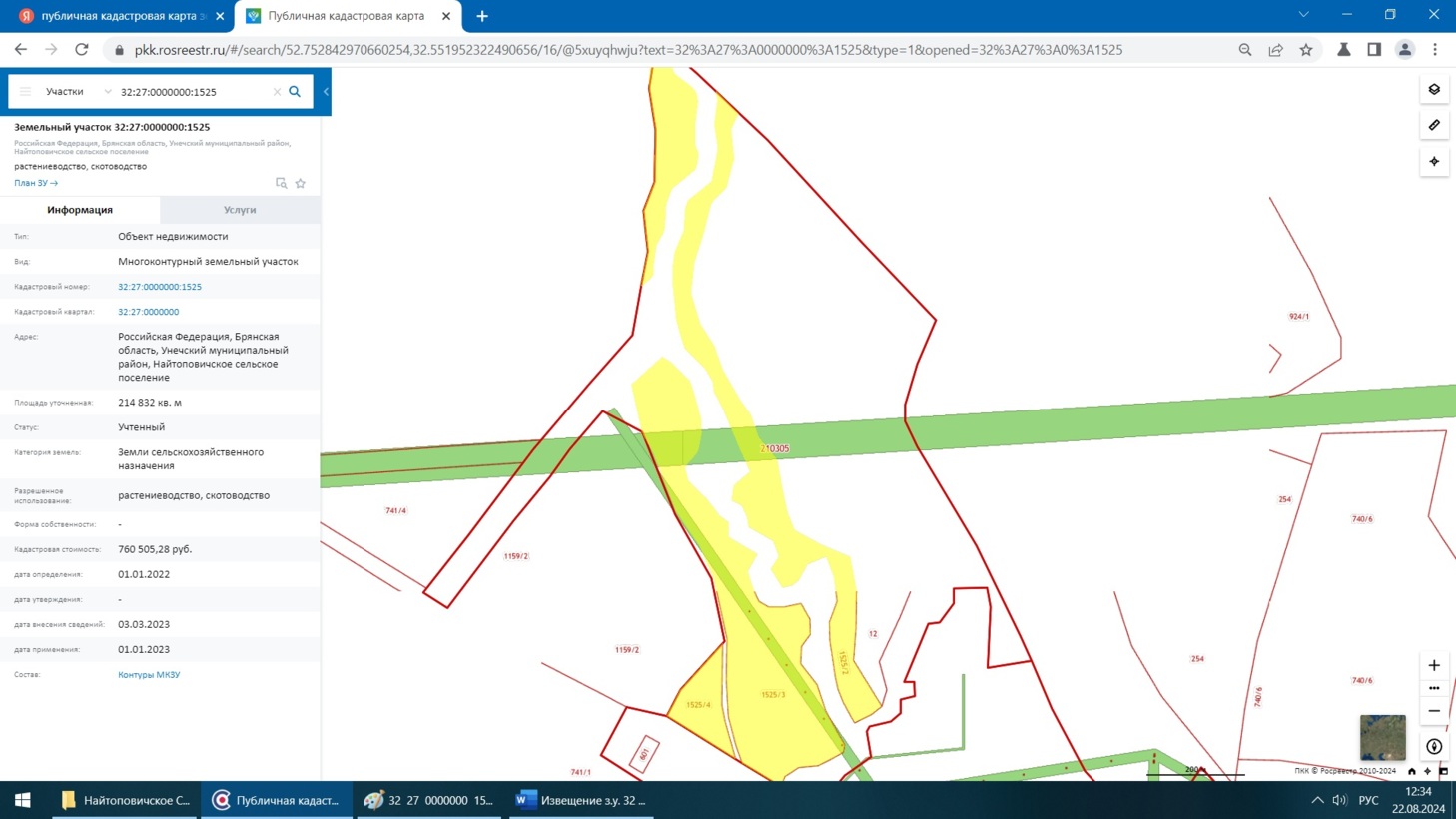Screen dimensions: 1456x819
Task: Open Word document Извещение in taskbar
Action: coord(581,800)
